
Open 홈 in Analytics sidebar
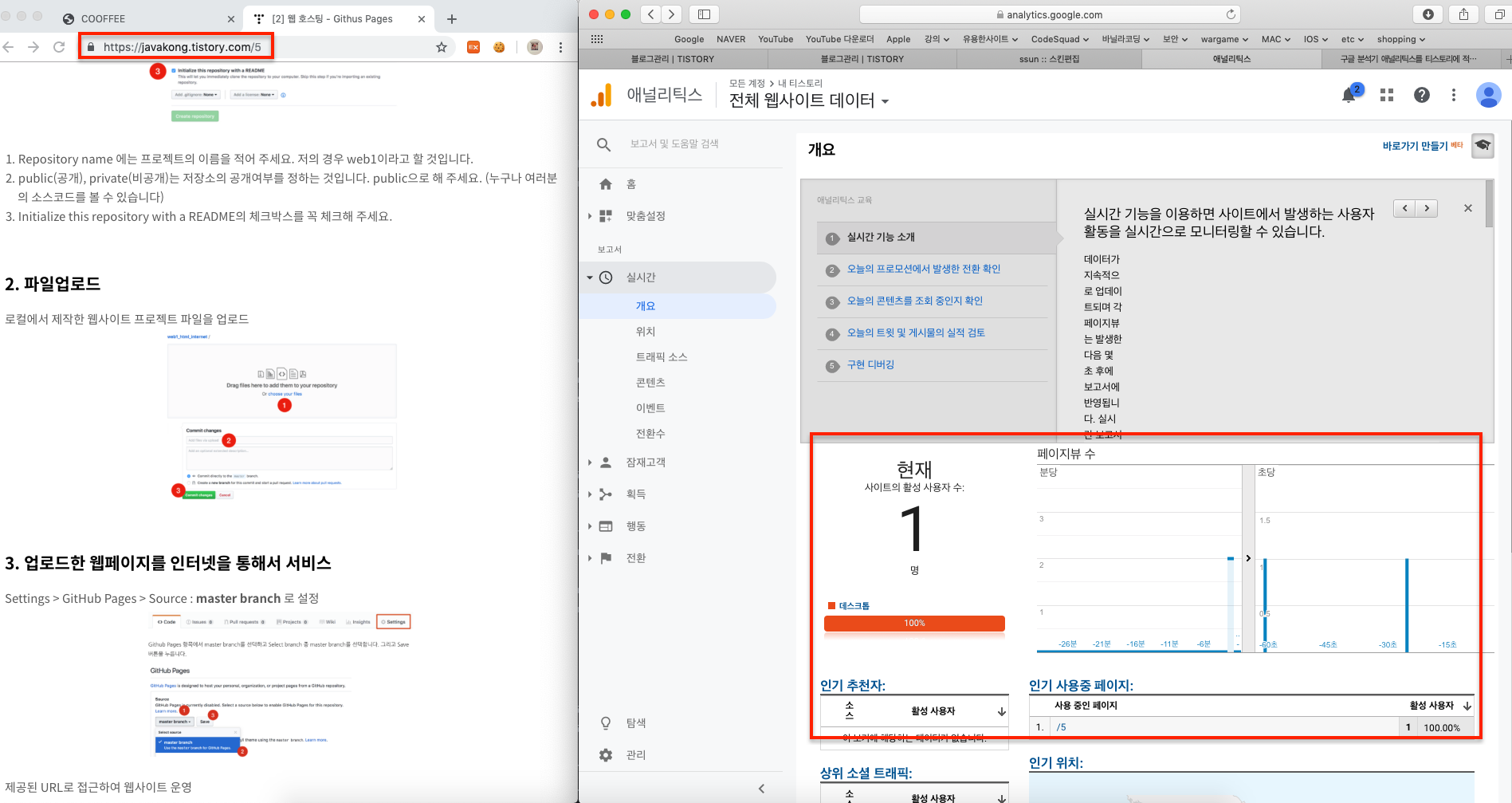click(630, 184)
